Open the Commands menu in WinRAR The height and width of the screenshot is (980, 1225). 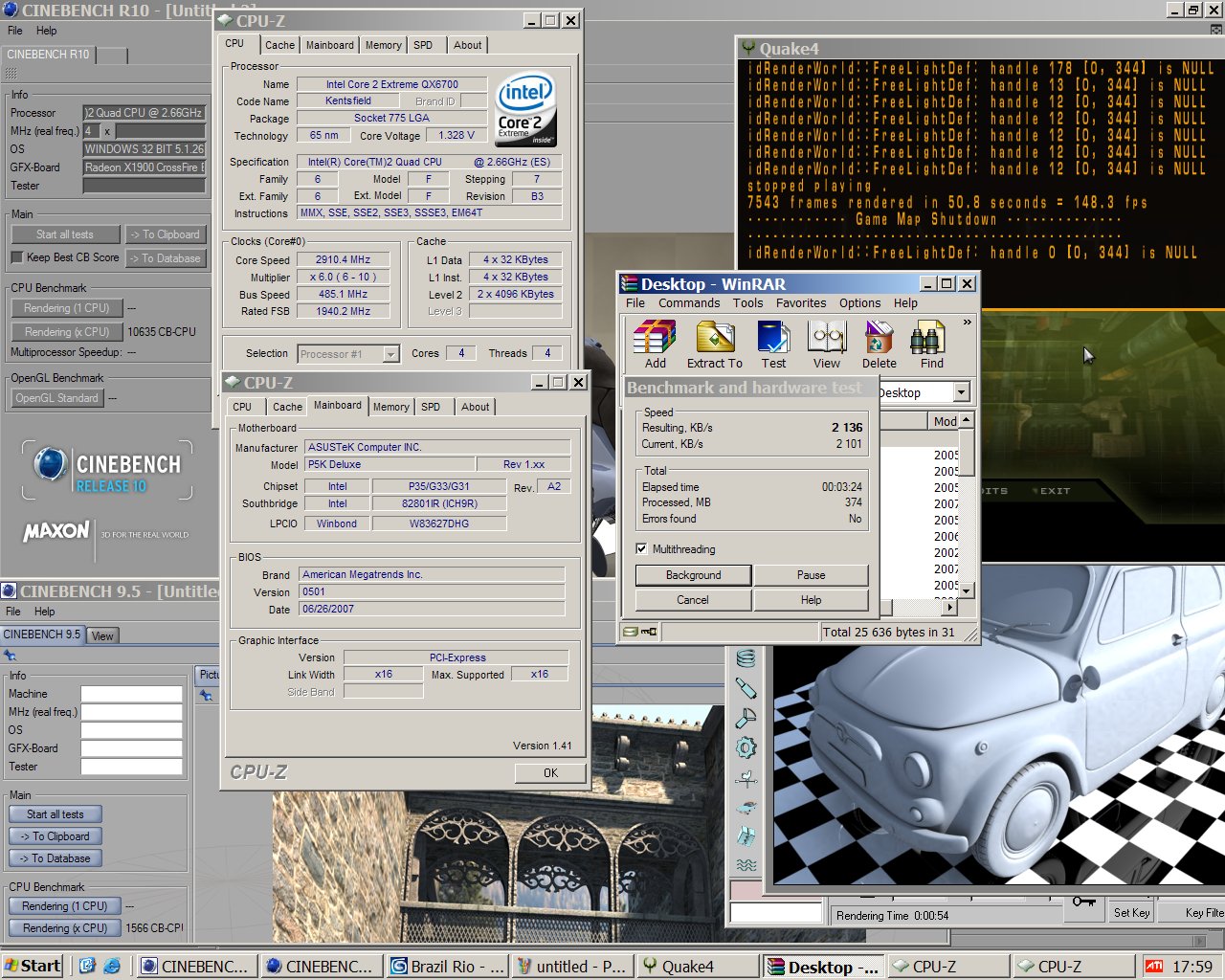coord(688,303)
